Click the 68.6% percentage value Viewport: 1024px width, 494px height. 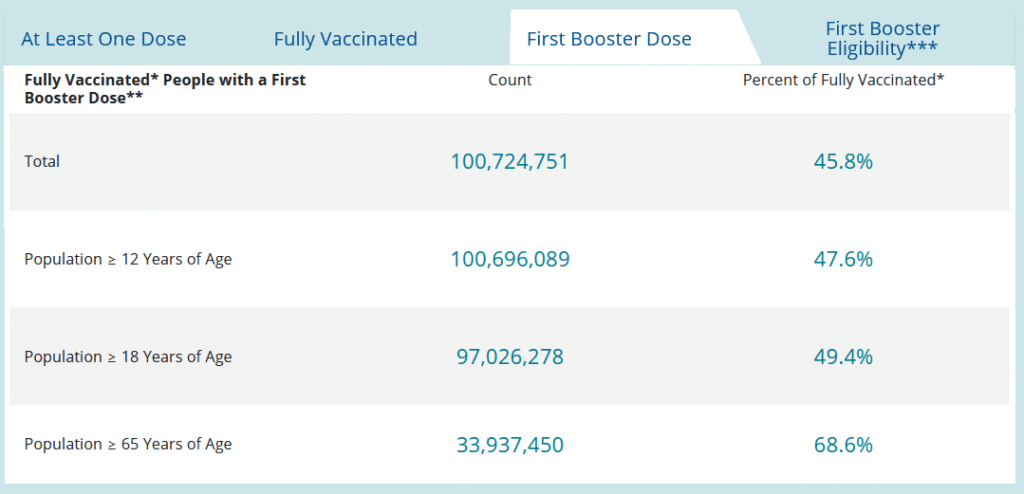pos(843,445)
